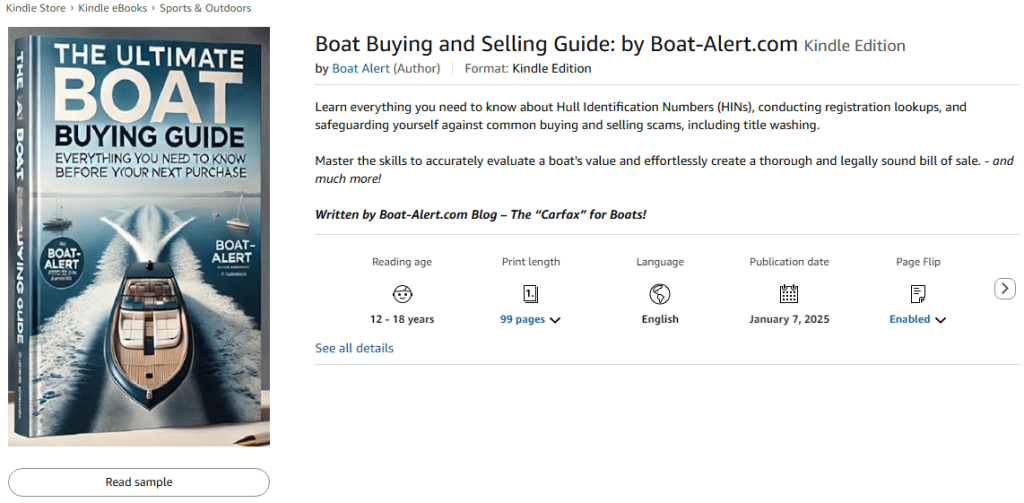Expand the 99 pages print length dropdown

tap(530, 319)
